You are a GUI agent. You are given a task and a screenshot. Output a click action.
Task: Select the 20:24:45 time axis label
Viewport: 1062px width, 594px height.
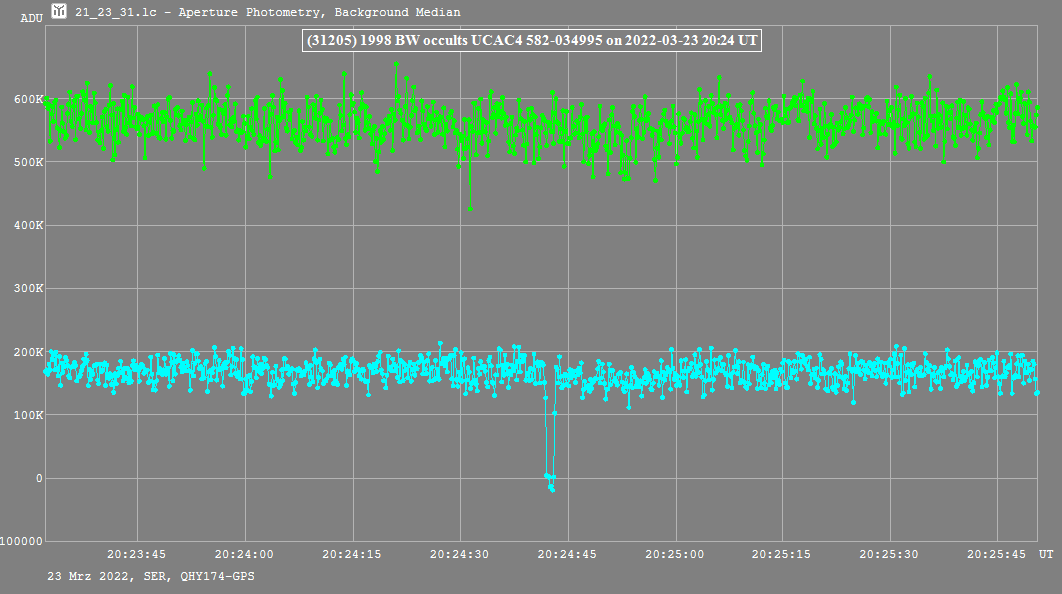pos(568,554)
